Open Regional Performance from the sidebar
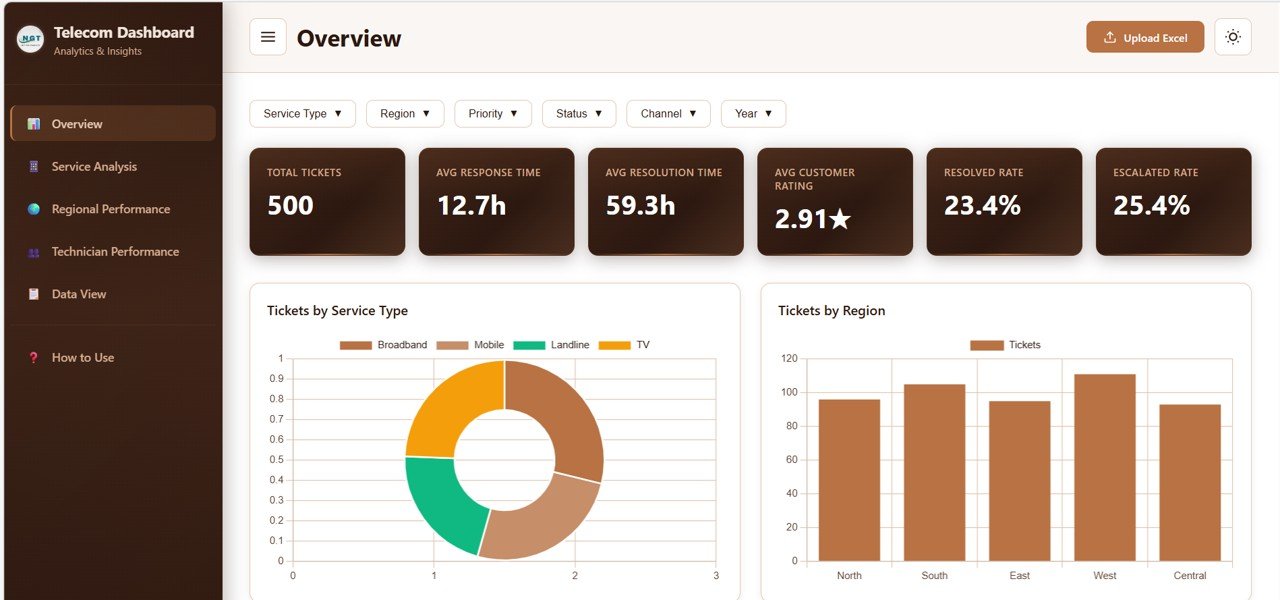1280x600 pixels. (34, 209)
